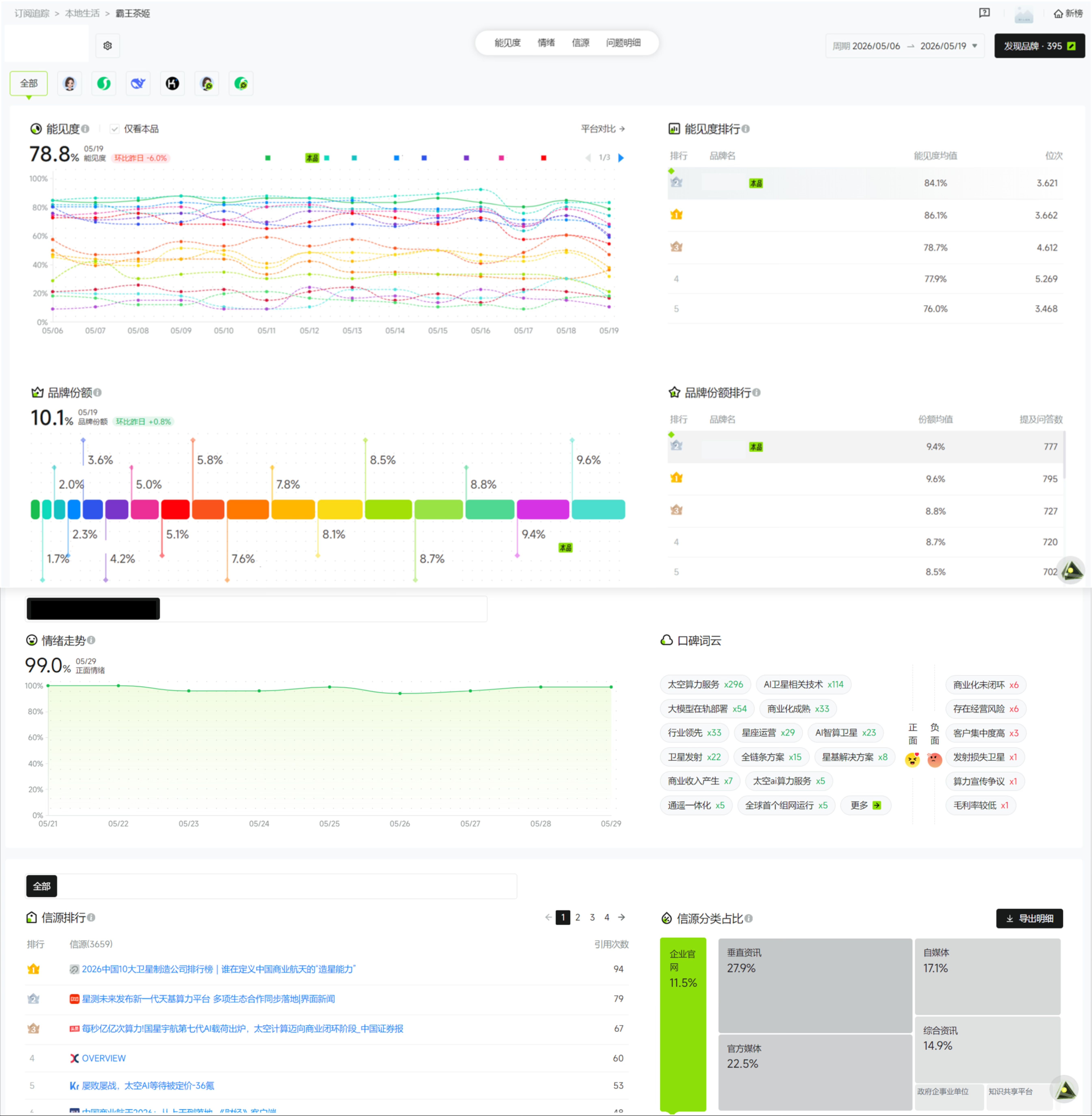This screenshot has width=1092, height=1116.
Task: Open the user avatar thumbnail in the header
Action: [x=1024, y=14]
